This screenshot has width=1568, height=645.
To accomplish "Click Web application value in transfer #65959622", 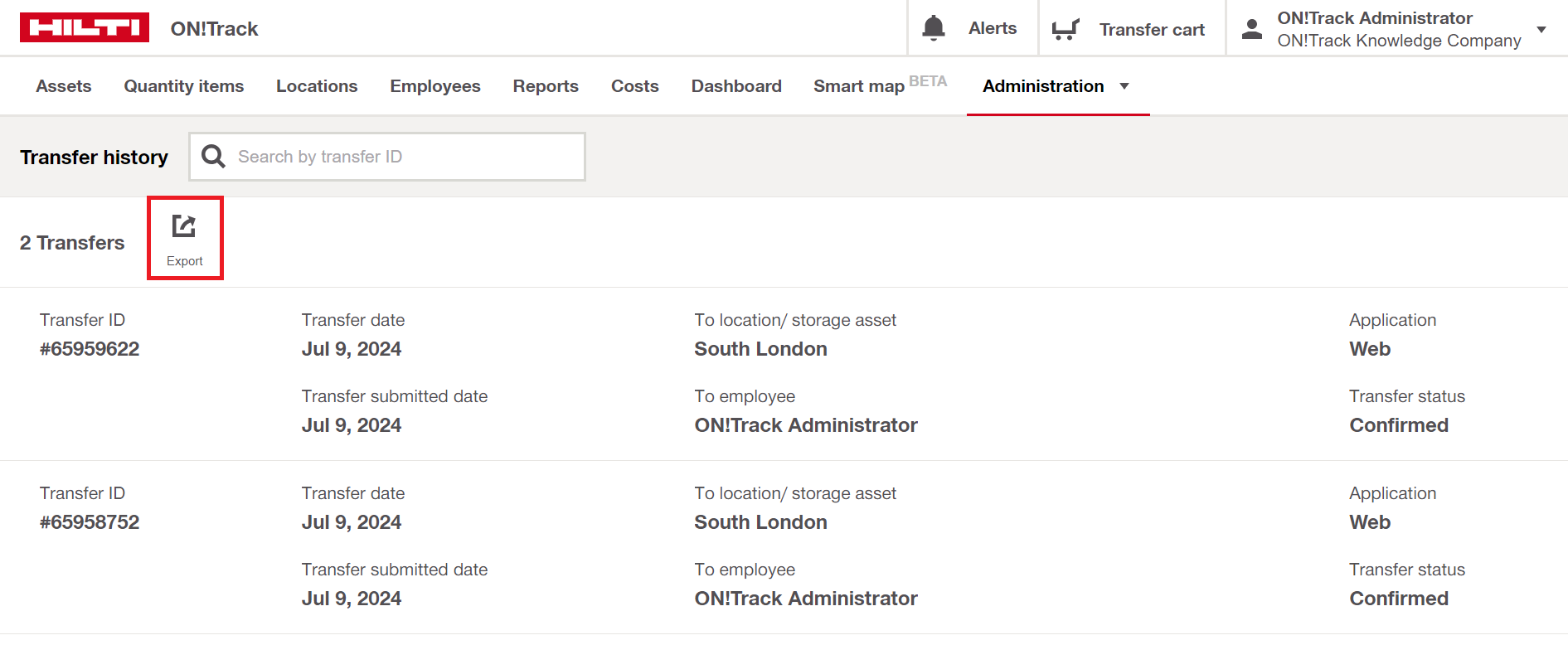I will (1370, 349).
